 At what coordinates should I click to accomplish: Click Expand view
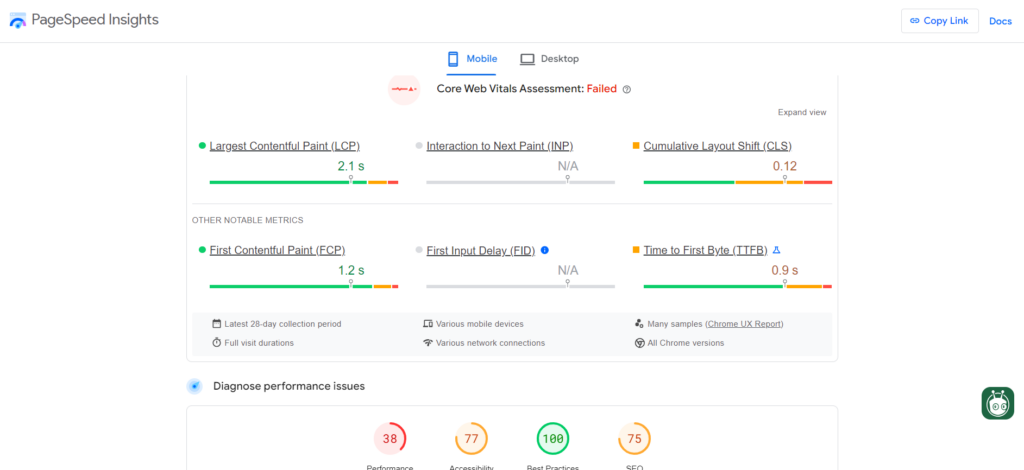pos(802,112)
